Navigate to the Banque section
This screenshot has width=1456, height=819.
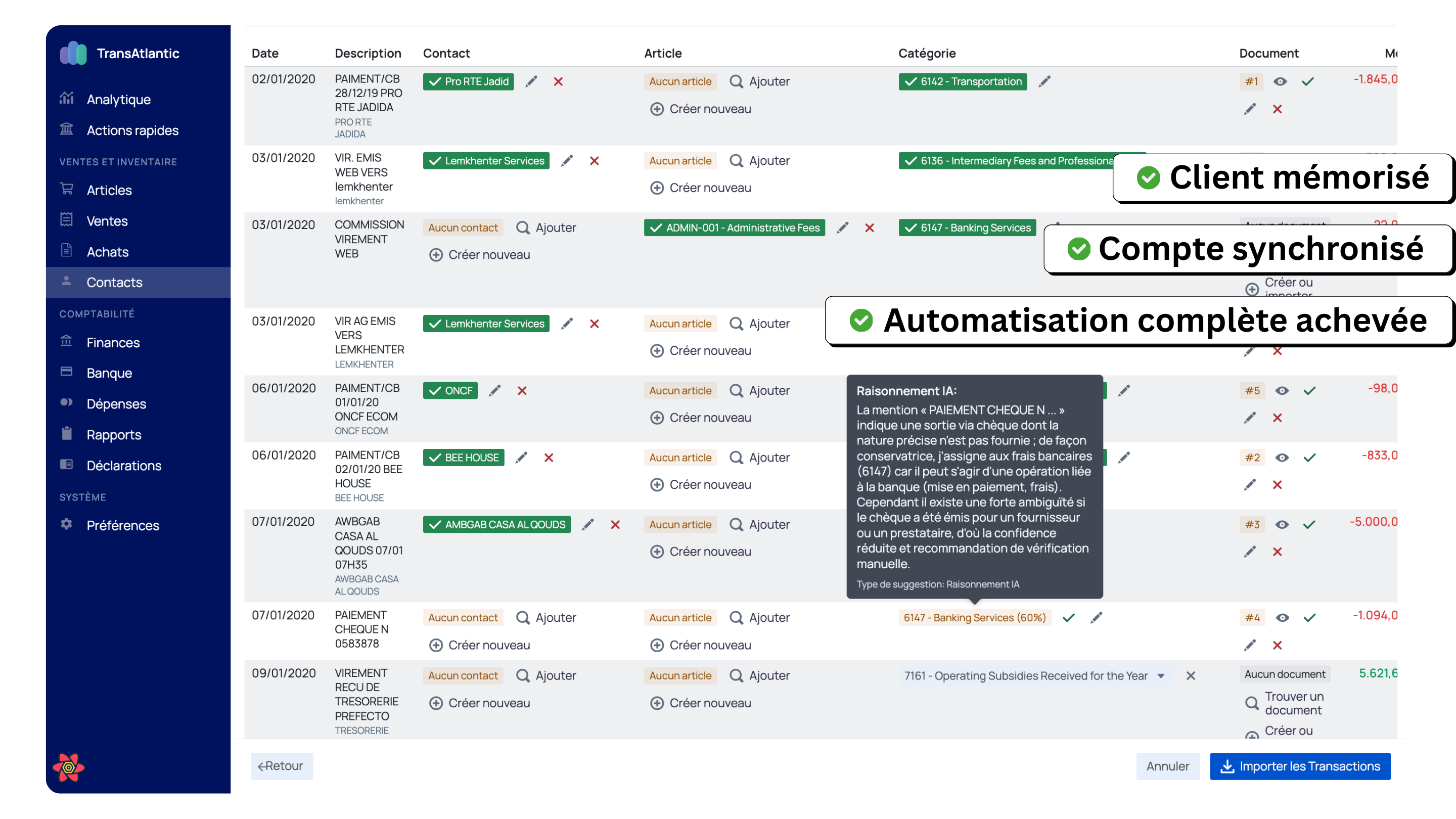110,373
